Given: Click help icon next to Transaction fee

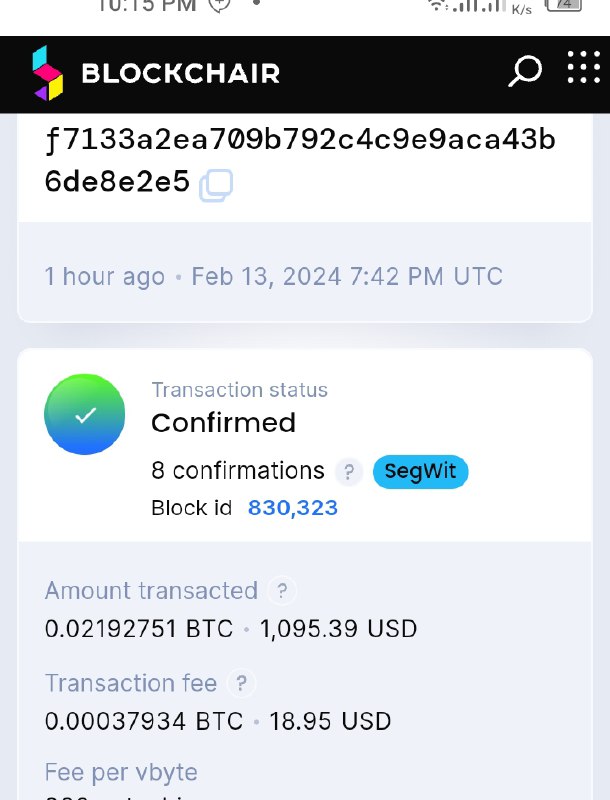Looking at the screenshot, I should click(240, 684).
